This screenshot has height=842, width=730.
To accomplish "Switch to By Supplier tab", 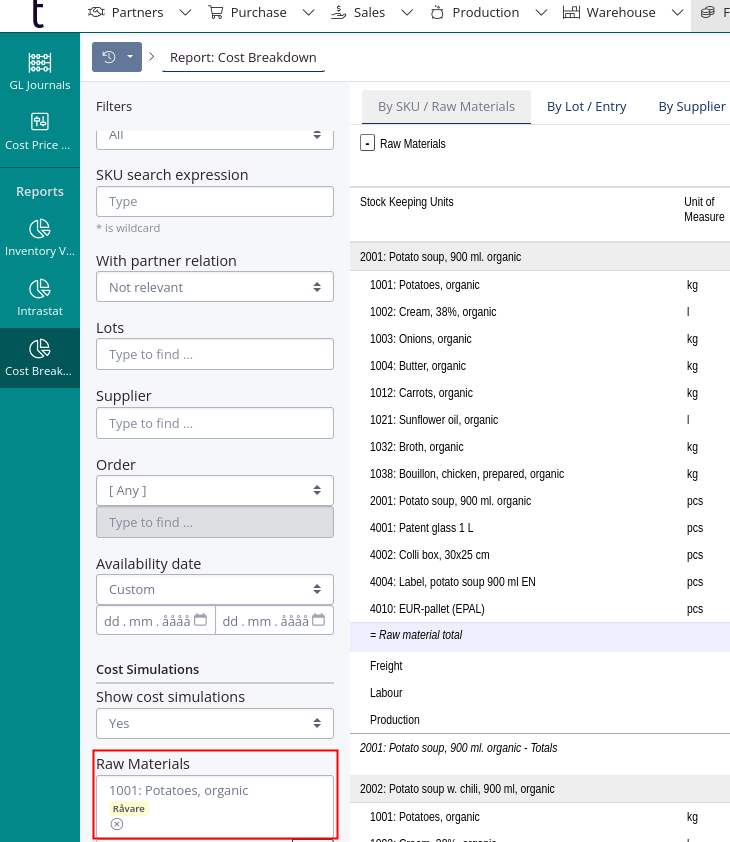I will click(x=692, y=106).
